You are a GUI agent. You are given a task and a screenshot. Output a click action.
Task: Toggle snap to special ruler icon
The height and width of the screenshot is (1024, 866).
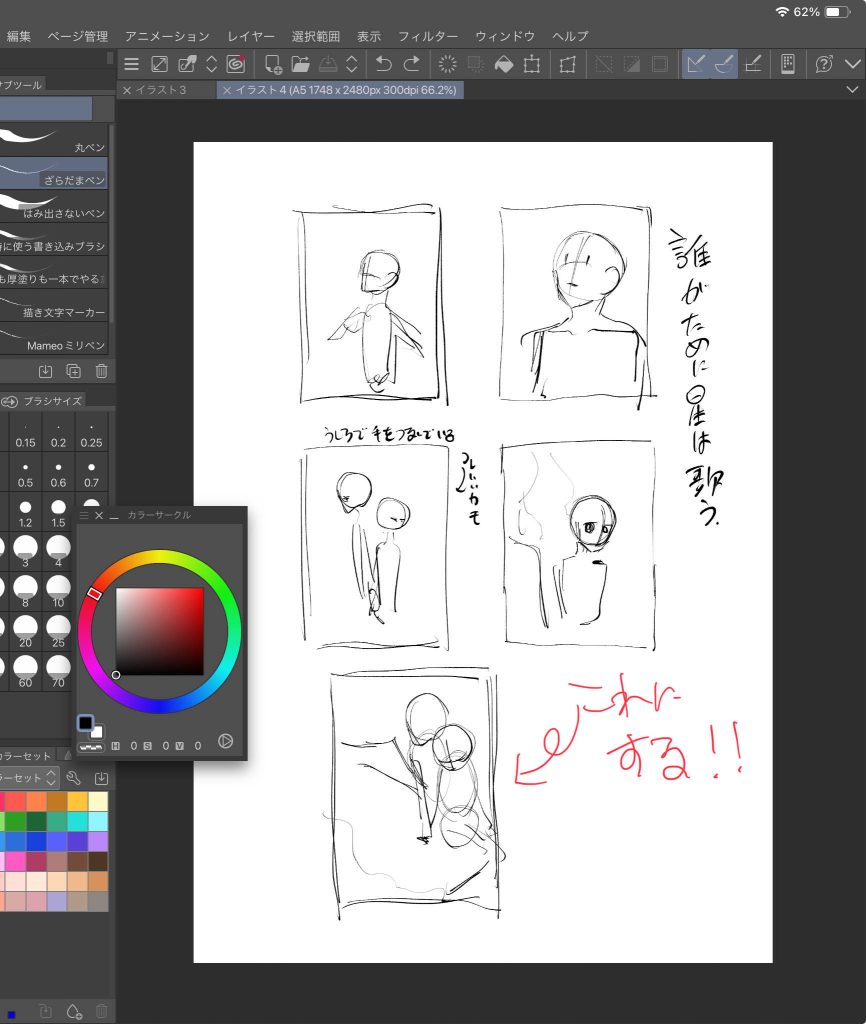[725, 64]
